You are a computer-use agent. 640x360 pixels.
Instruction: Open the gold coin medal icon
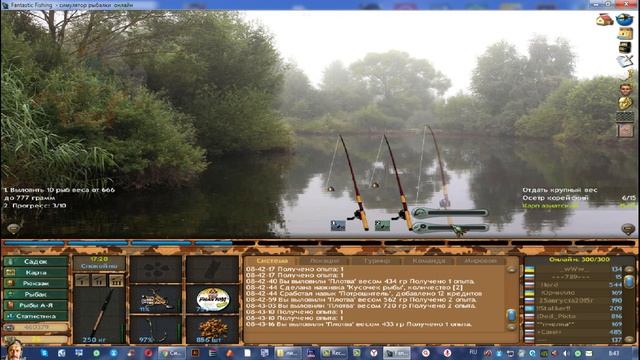click(625, 103)
